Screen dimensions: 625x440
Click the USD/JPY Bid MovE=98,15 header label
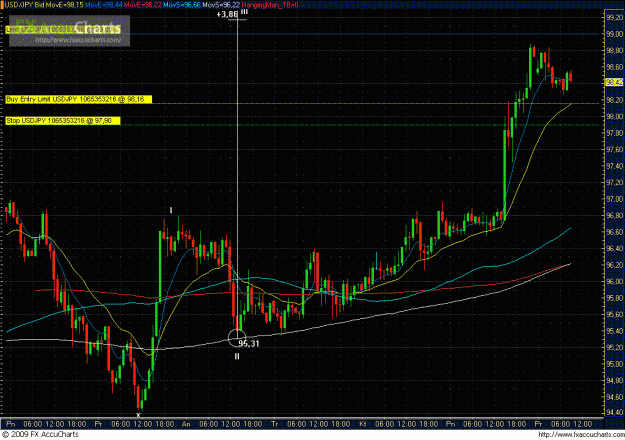pyautogui.click(x=44, y=5)
